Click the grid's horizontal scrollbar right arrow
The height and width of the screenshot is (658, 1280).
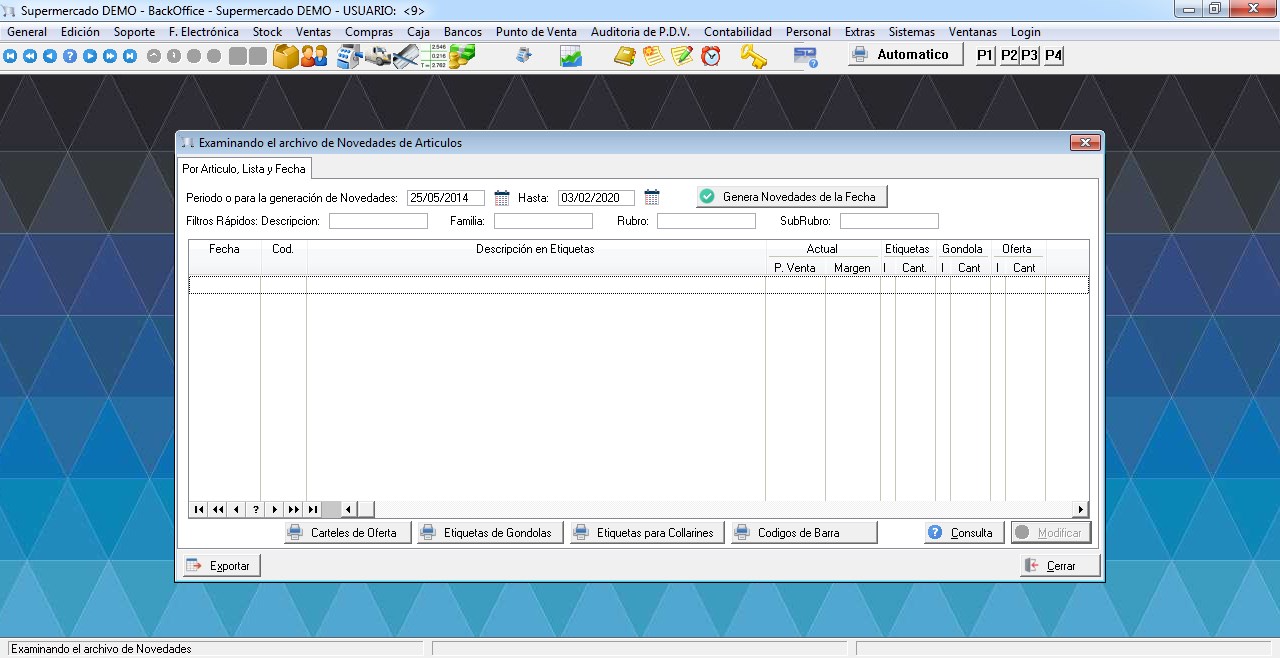pos(1080,509)
